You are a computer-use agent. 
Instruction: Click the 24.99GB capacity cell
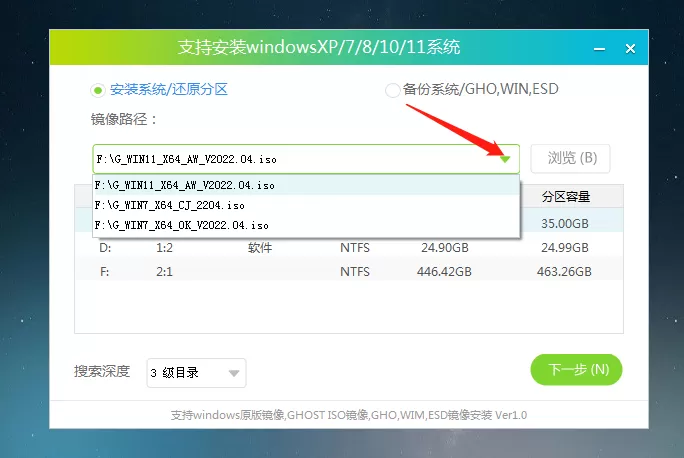coord(565,248)
